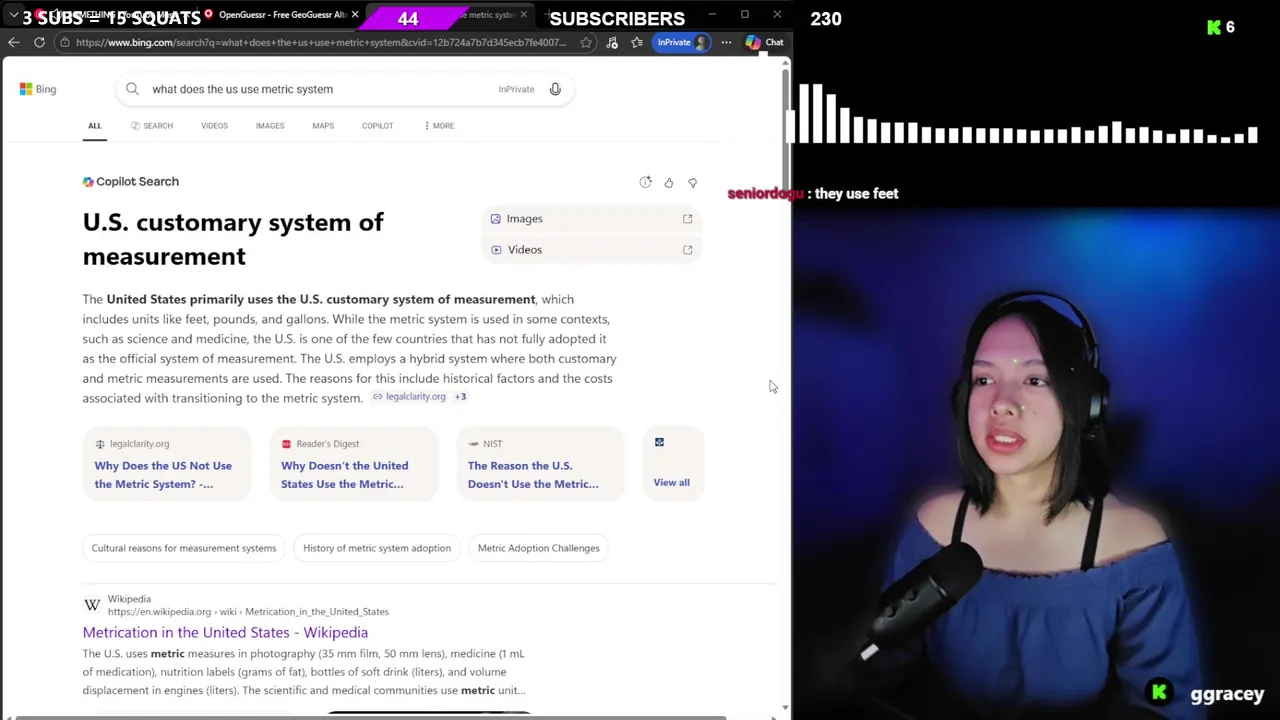
Task: Switch to the IMAGES tab
Action: point(270,126)
